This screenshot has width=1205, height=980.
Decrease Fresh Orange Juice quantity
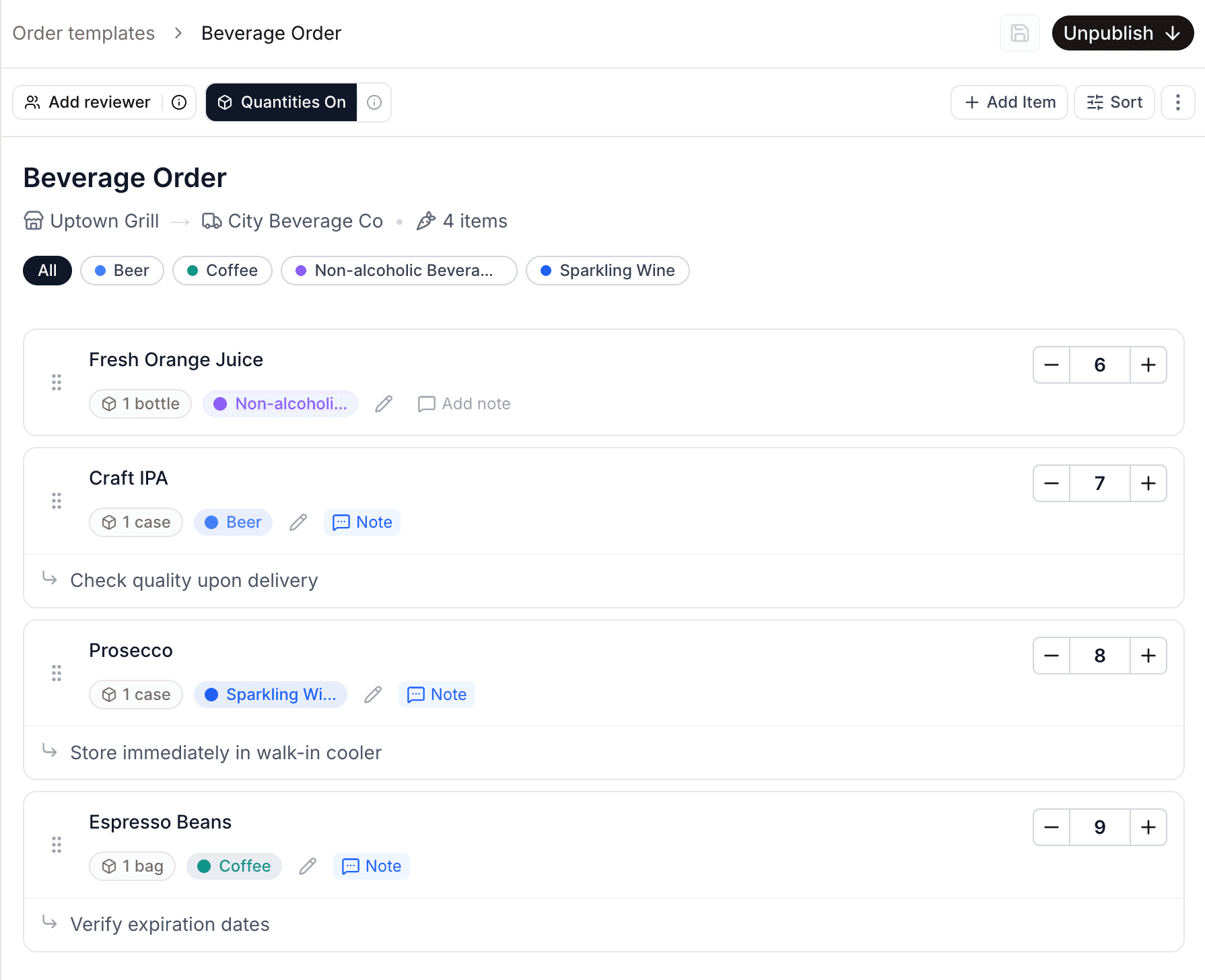(x=1052, y=365)
